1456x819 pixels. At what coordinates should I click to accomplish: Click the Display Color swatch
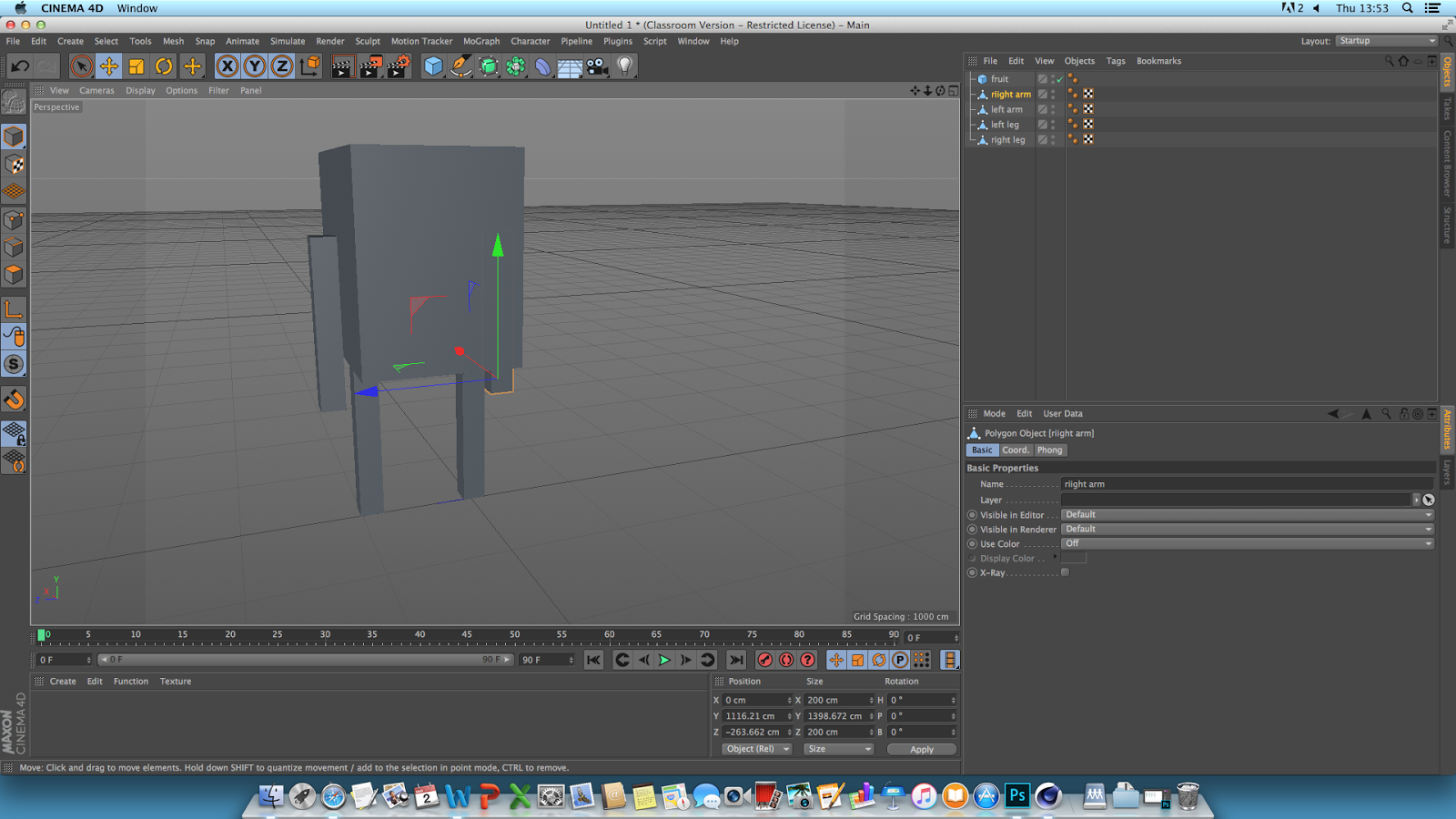[x=1074, y=558]
